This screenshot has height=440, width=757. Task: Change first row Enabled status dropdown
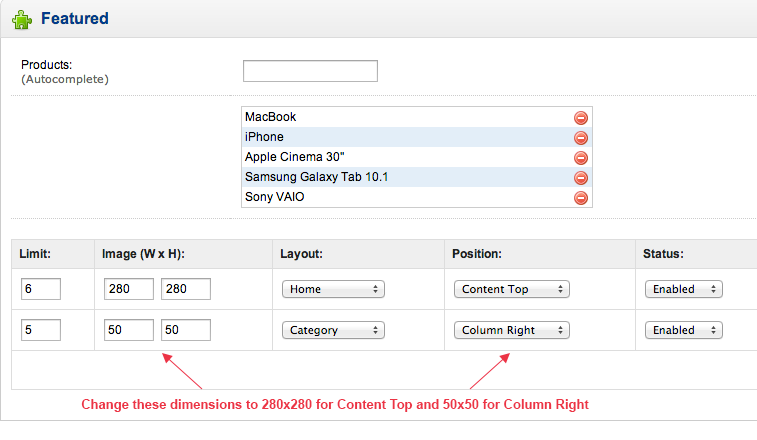[684, 289]
